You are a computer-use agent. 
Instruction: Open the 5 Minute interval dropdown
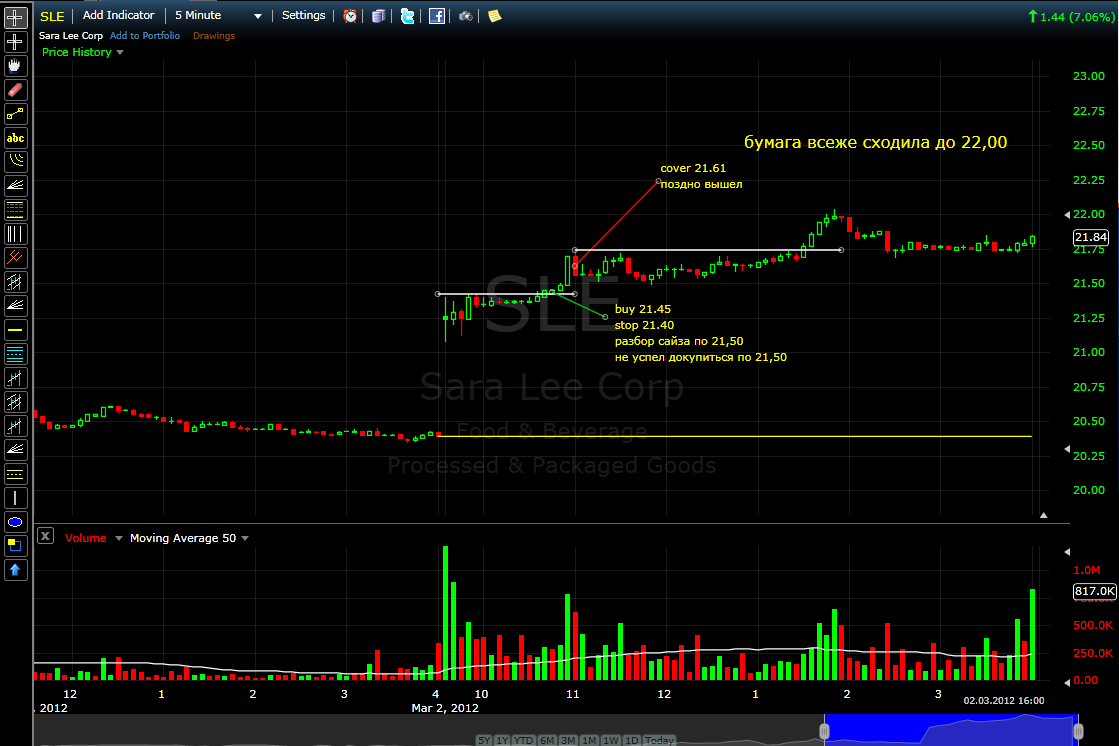218,16
